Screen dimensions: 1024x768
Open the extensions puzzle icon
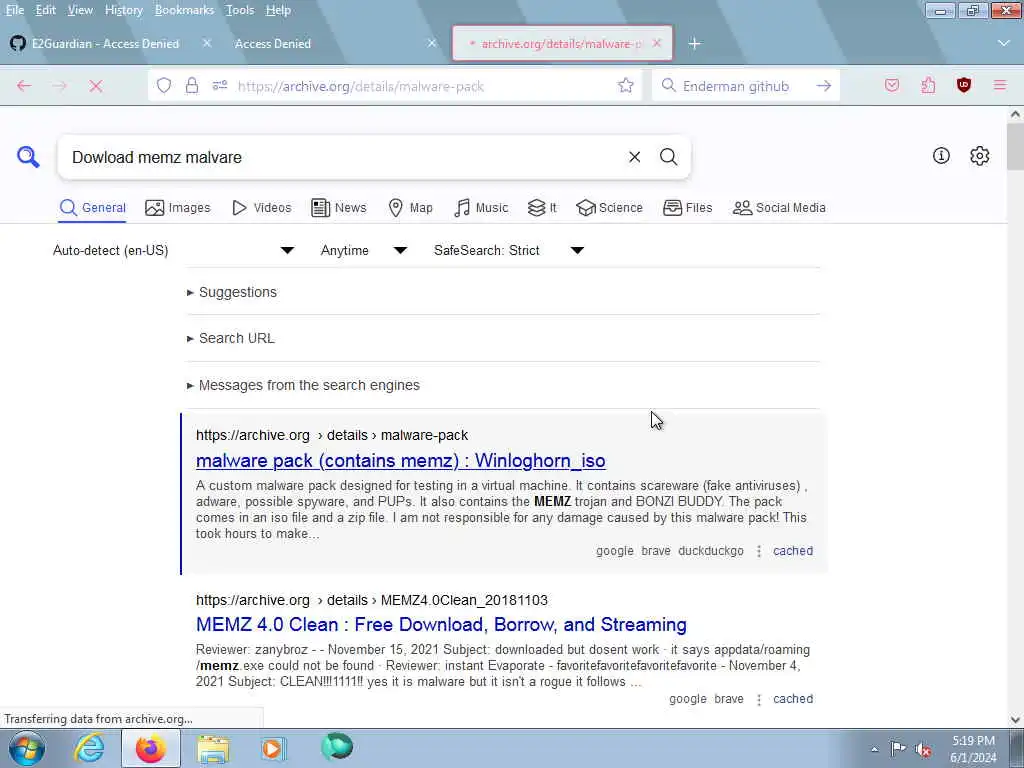coord(928,86)
